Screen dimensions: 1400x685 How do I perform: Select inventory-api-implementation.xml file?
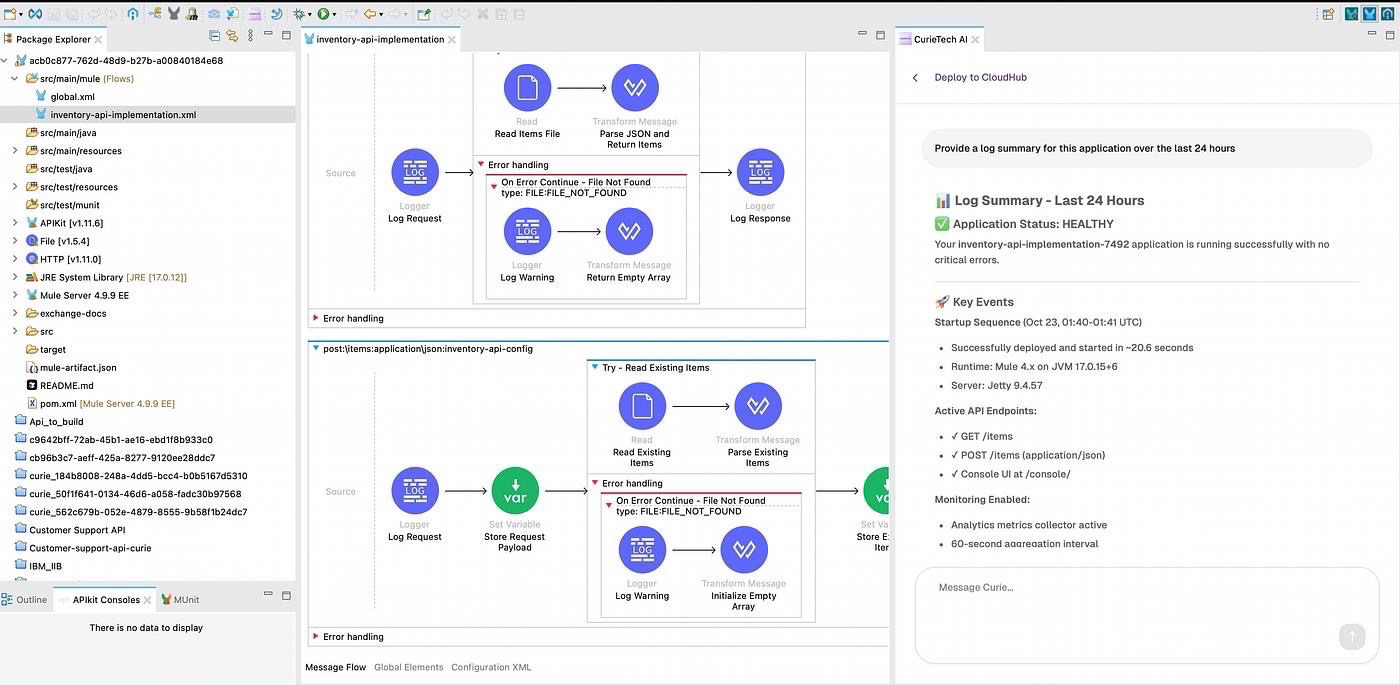point(123,115)
